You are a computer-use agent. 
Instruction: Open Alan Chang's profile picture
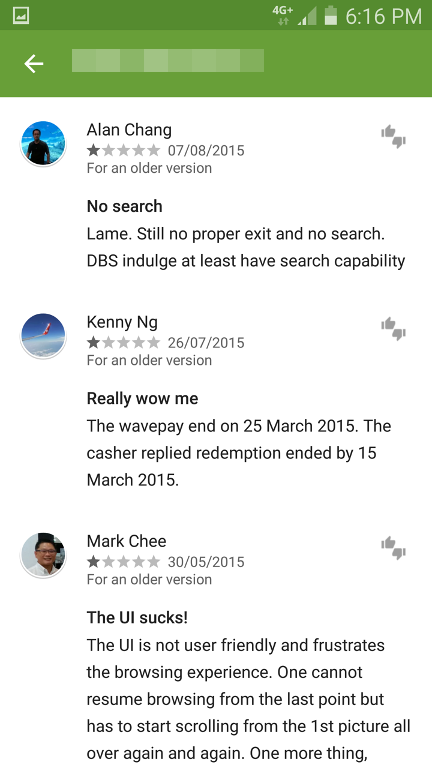point(43,143)
